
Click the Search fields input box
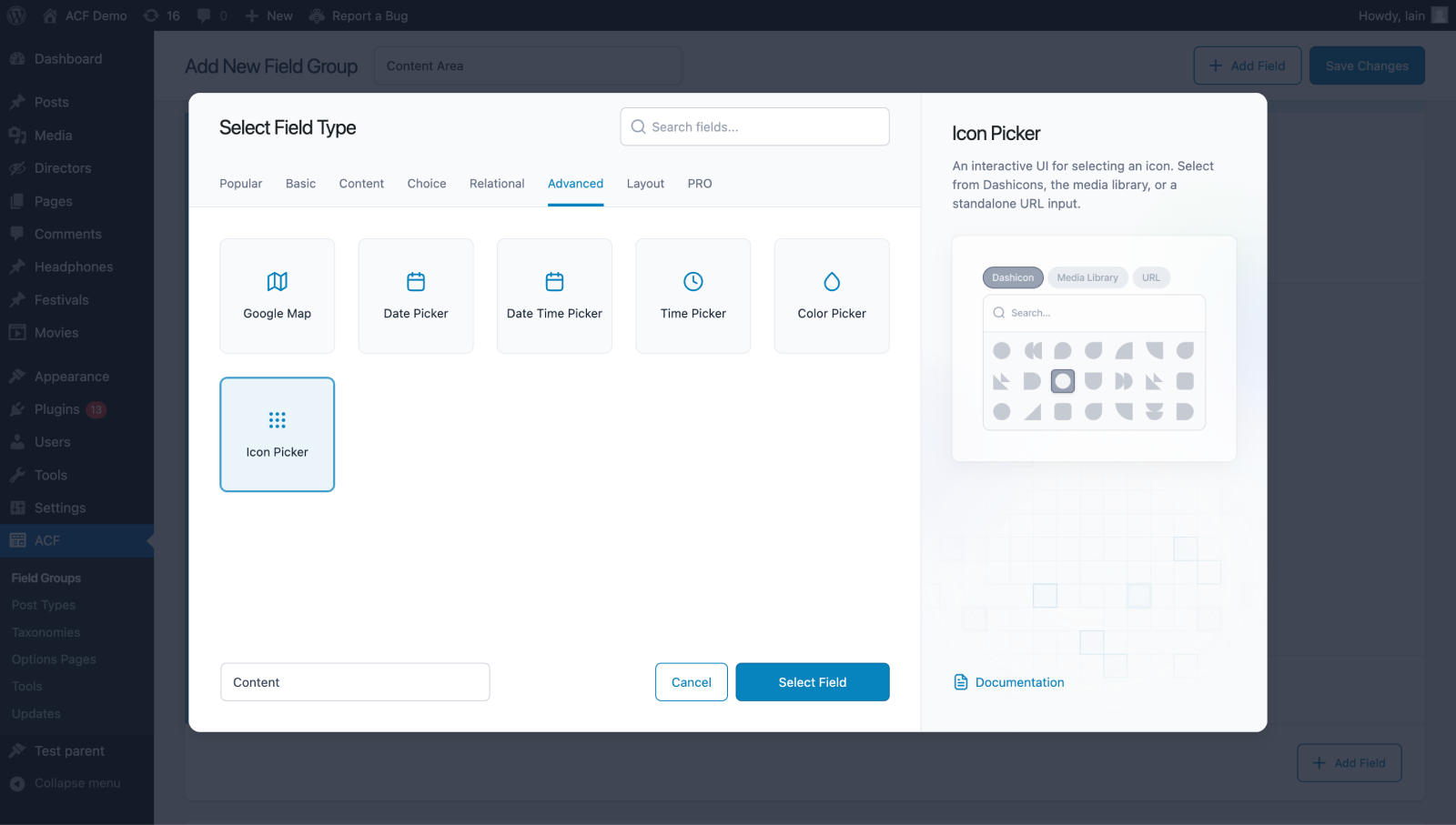tap(753, 126)
